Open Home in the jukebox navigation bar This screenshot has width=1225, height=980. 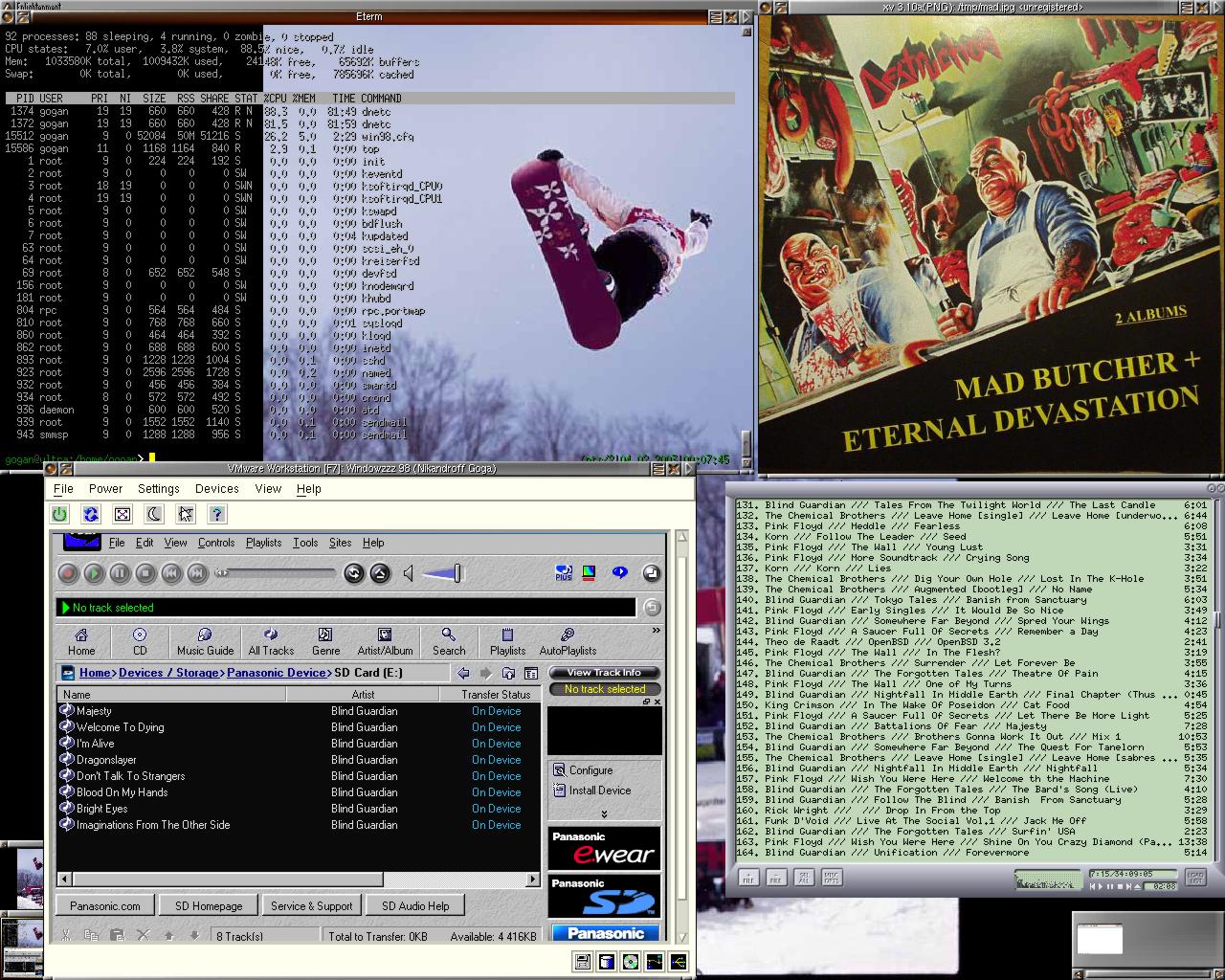pyautogui.click(x=81, y=641)
